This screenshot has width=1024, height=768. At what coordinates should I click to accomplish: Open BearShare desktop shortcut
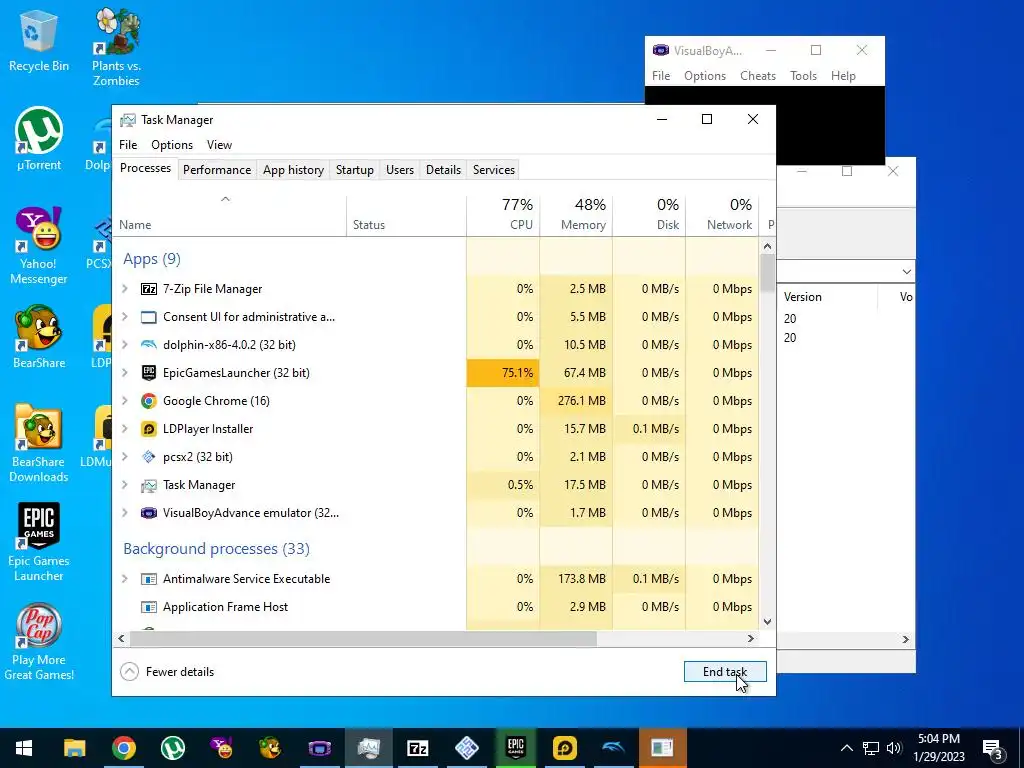[x=39, y=337]
